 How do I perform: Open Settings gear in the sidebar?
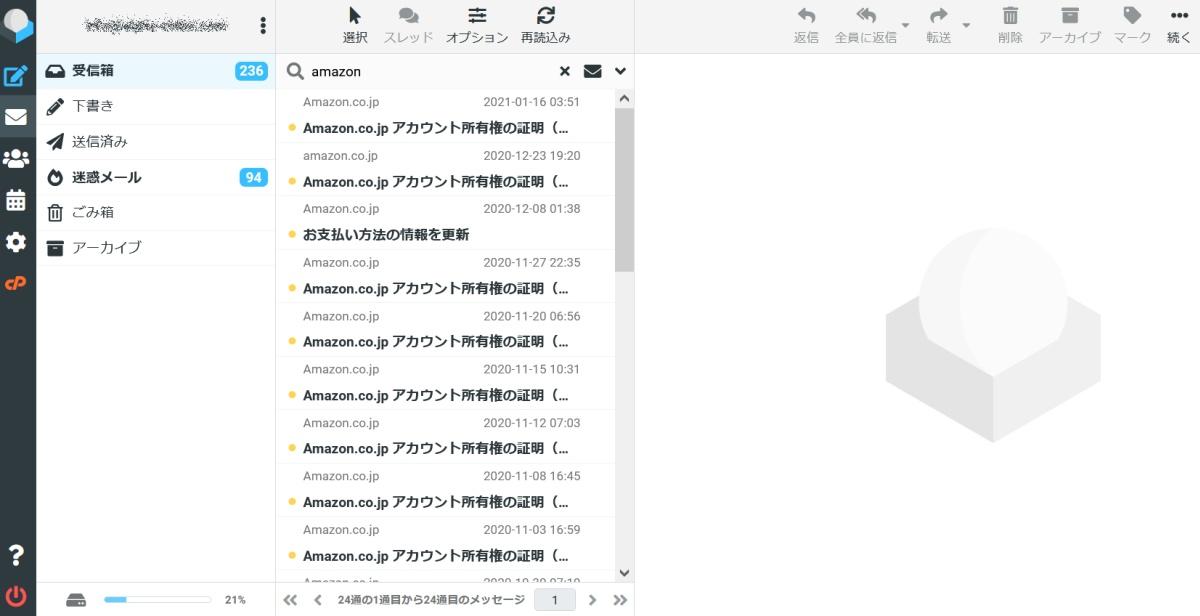coord(16,242)
